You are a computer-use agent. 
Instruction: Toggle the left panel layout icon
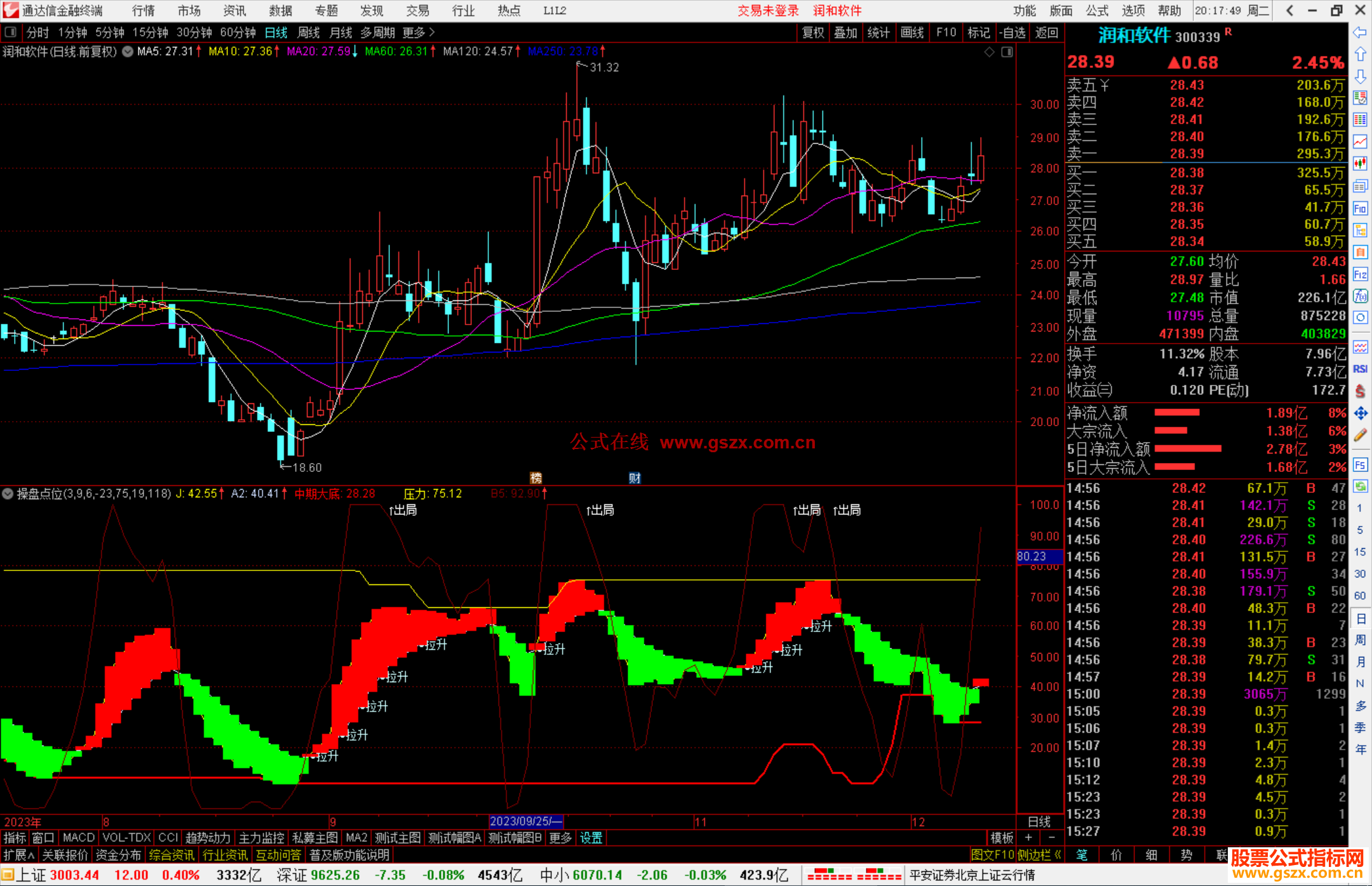[x=11, y=32]
